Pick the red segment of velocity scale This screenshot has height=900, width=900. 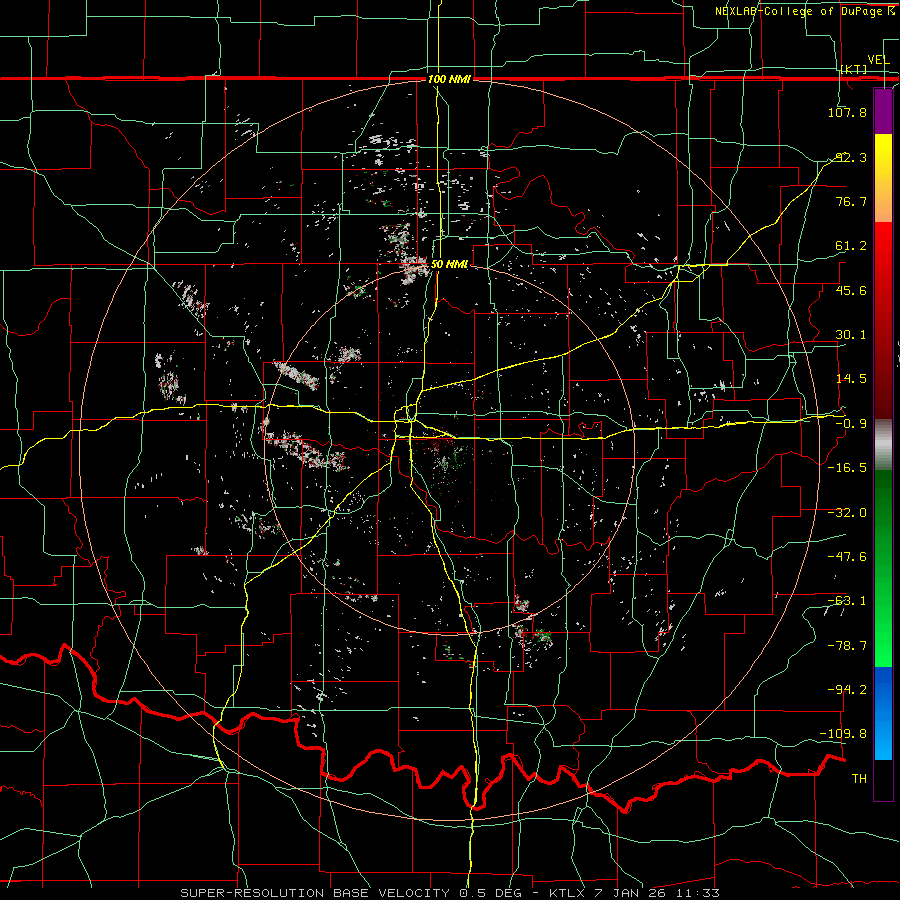click(x=883, y=320)
